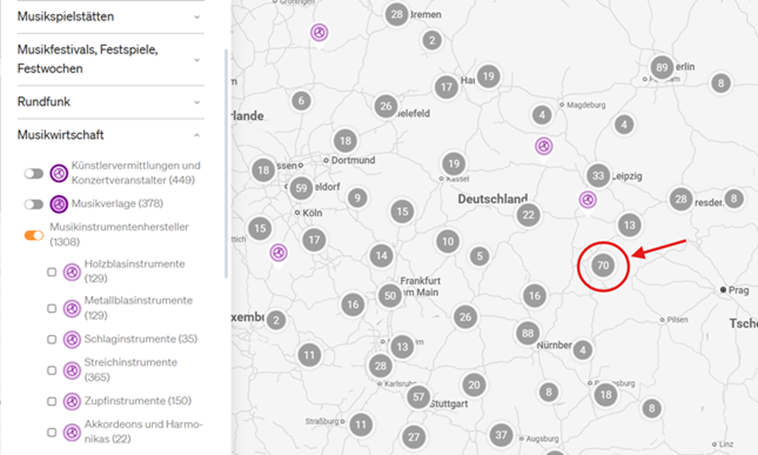Check the Holzblasinstrumente checkbox
This screenshot has width=758, height=455.
click(52, 272)
